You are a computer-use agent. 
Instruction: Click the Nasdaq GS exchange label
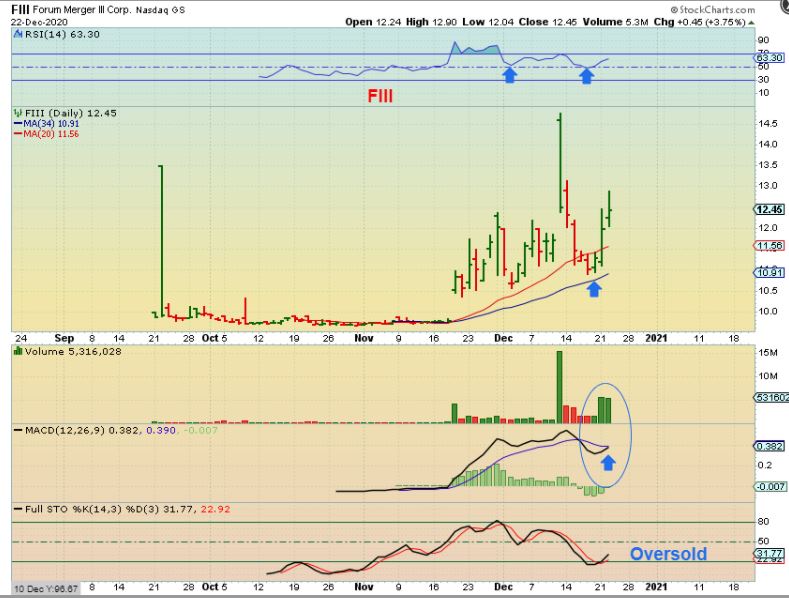(160, 10)
